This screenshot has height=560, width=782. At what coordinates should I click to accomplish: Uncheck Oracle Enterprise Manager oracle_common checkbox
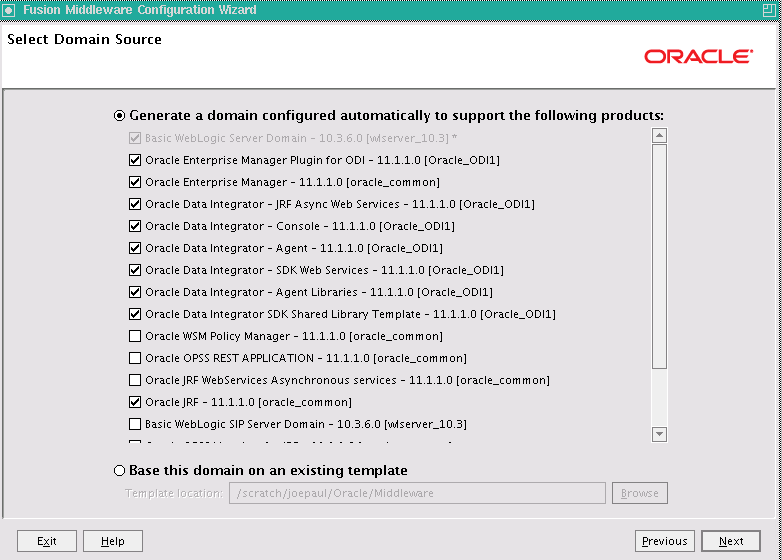coord(135,182)
